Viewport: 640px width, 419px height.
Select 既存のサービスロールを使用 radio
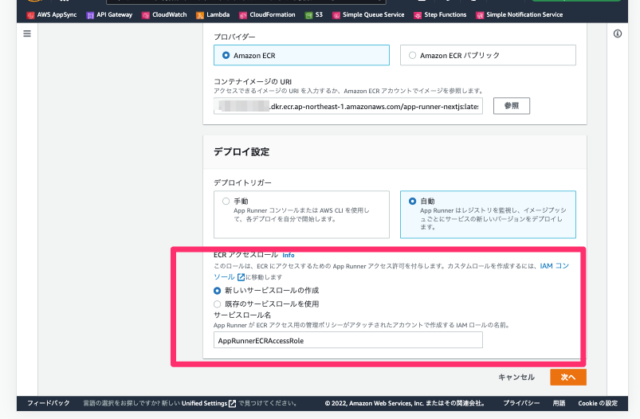pos(217,304)
